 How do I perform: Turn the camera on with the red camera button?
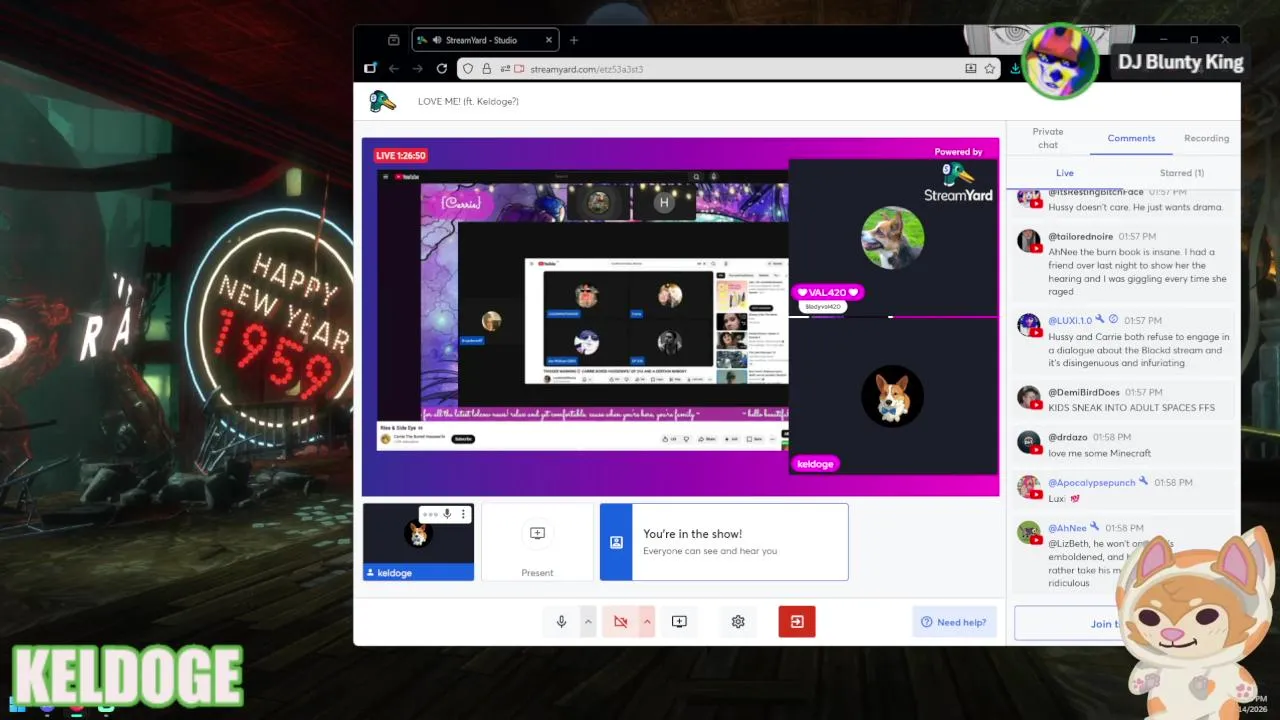[x=620, y=622]
